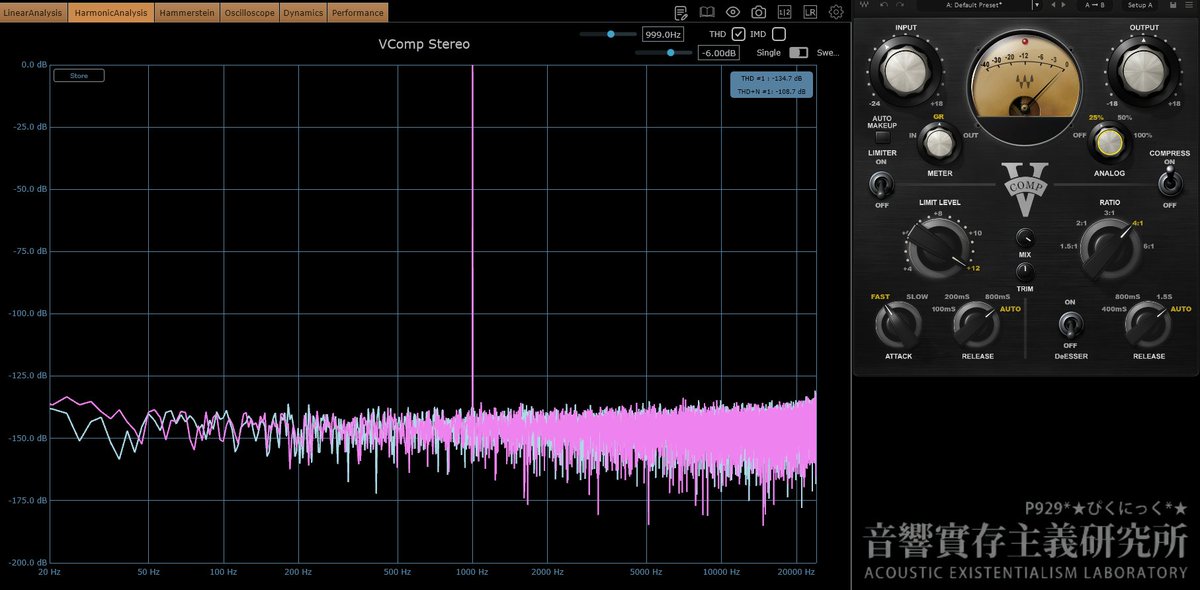Click the Store button on the graph
This screenshot has width=1200, height=590.
(79, 75)
